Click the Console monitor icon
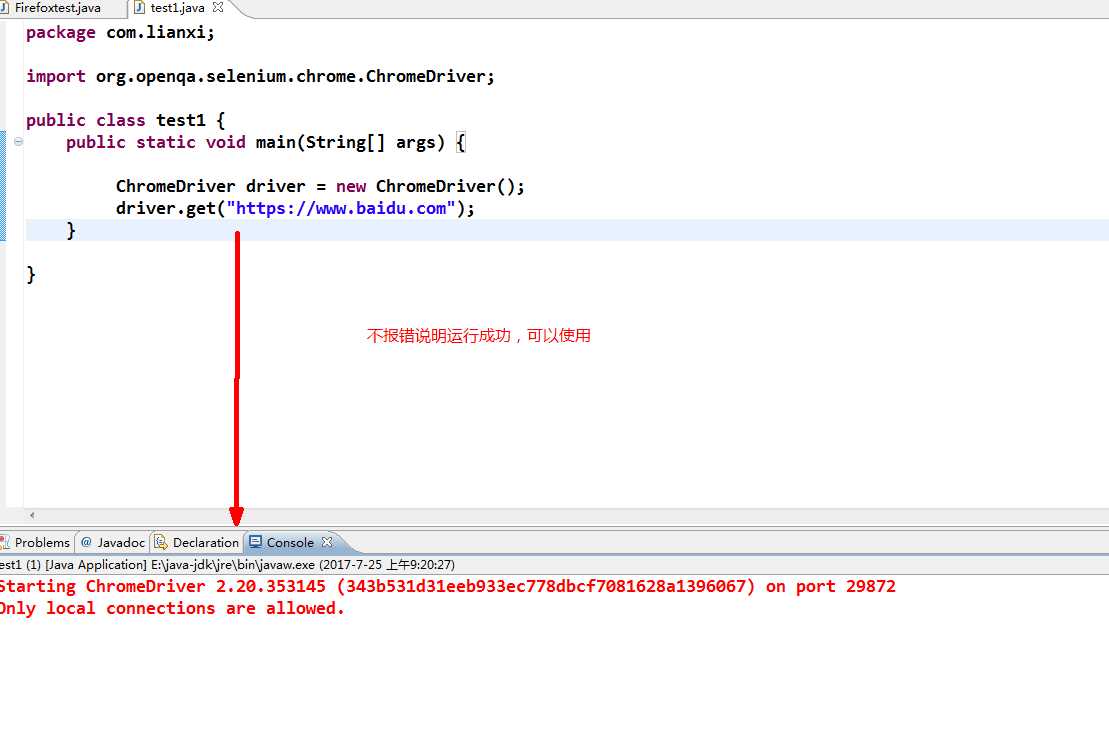This screenshot has width=1109, height=735. point(255,542)
